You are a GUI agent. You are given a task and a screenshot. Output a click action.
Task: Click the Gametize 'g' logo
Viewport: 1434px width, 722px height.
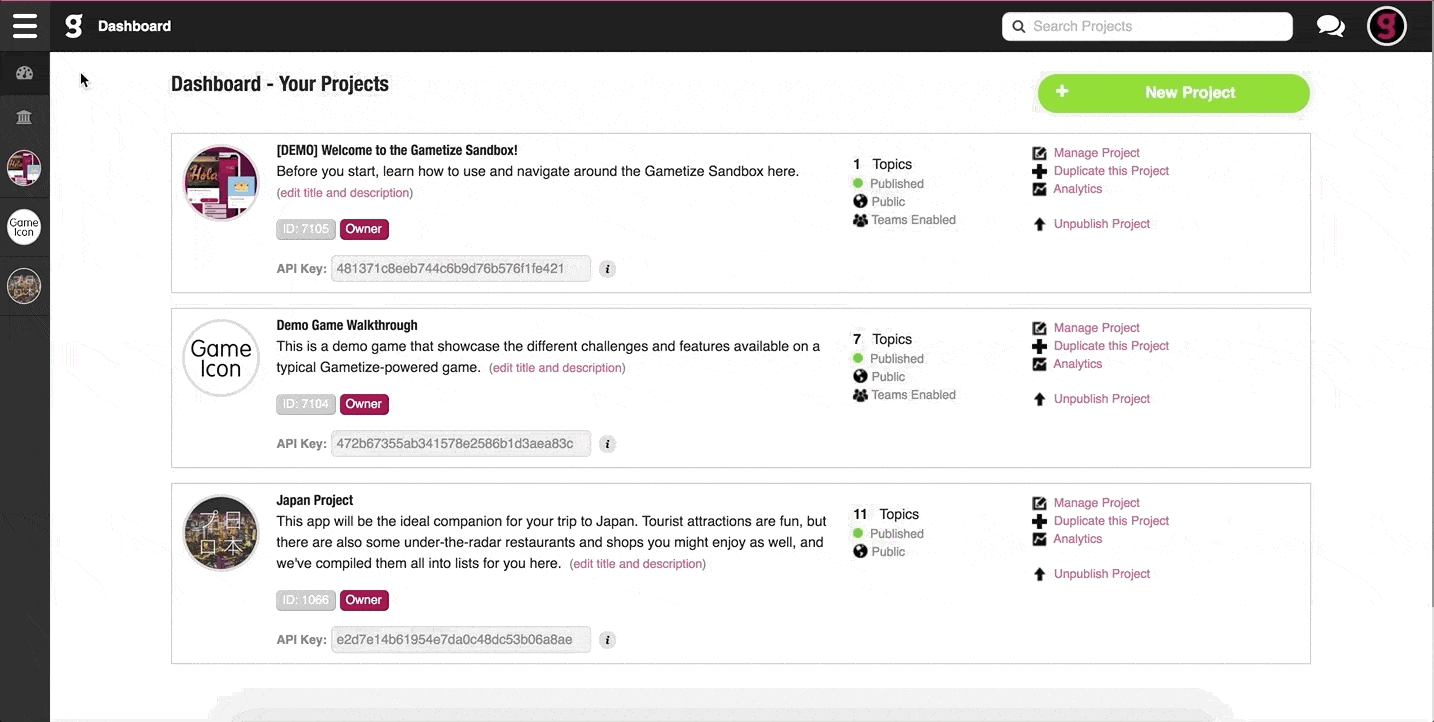74,26
